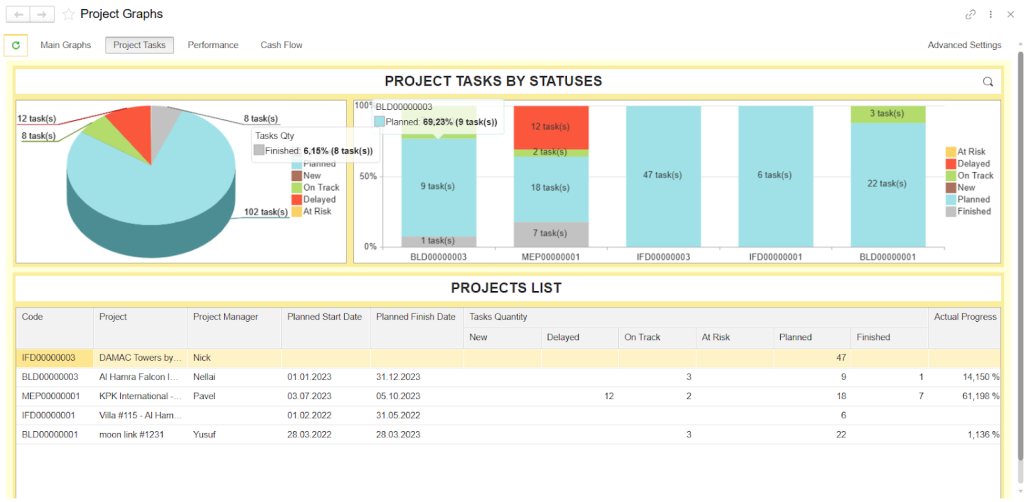Add Project Graphs to favorites with star
The image size is (1024, 502).
[x=68, y=15]
